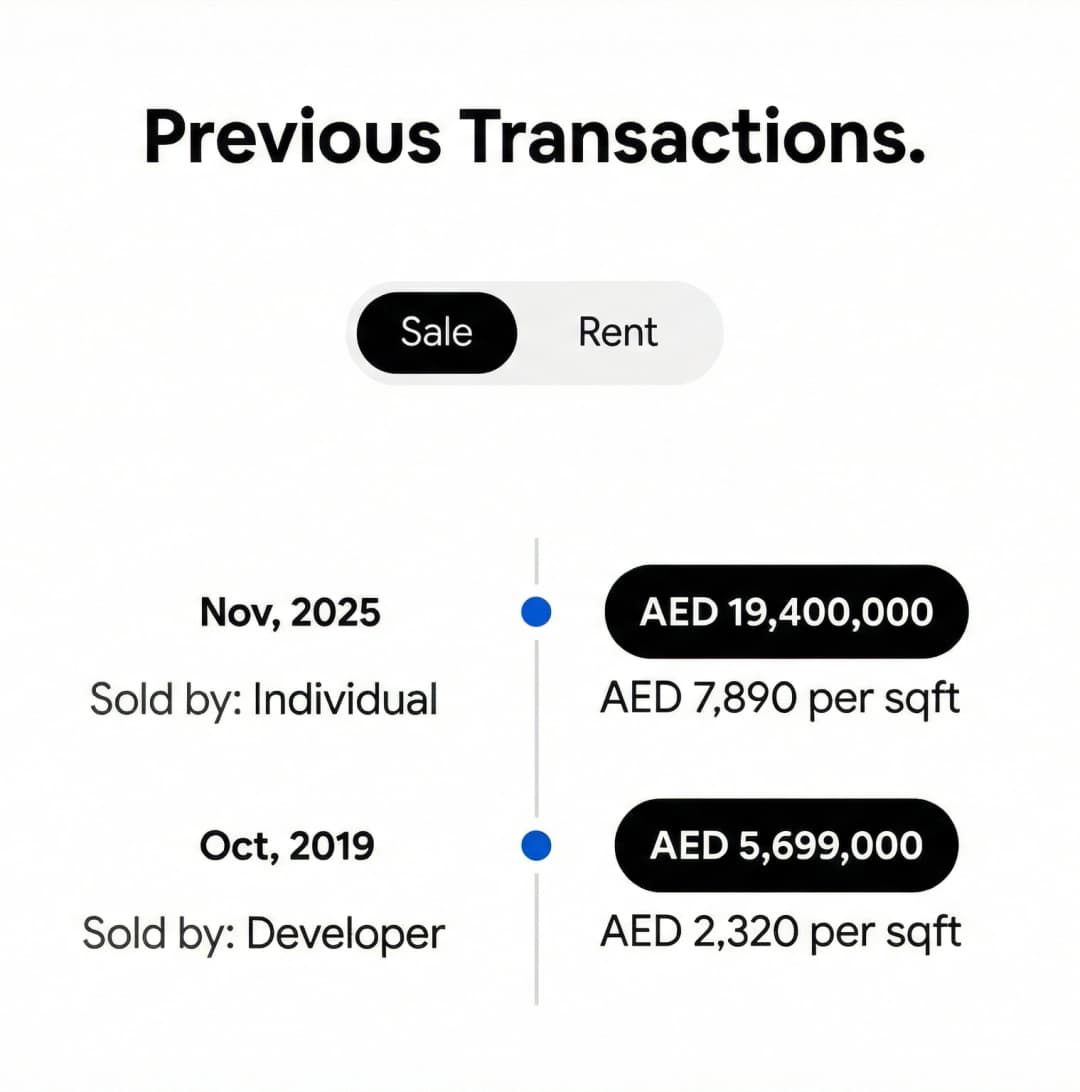The height and width of the screenshot is (1092, 1080).
Task: Click the Sold by: Developer text
Action: tap(266, 932)
